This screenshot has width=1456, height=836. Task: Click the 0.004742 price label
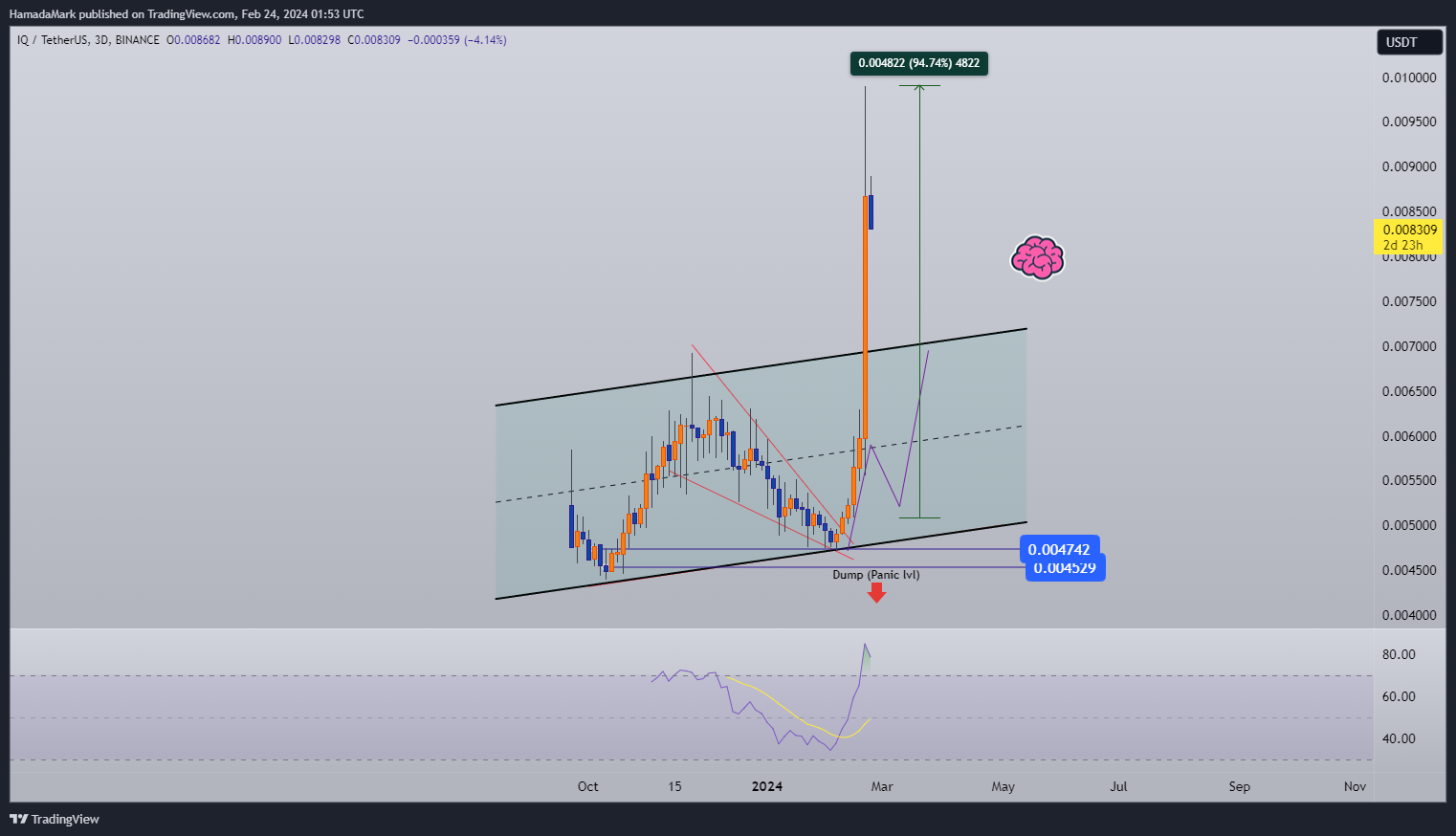[x=1059, y=549]
